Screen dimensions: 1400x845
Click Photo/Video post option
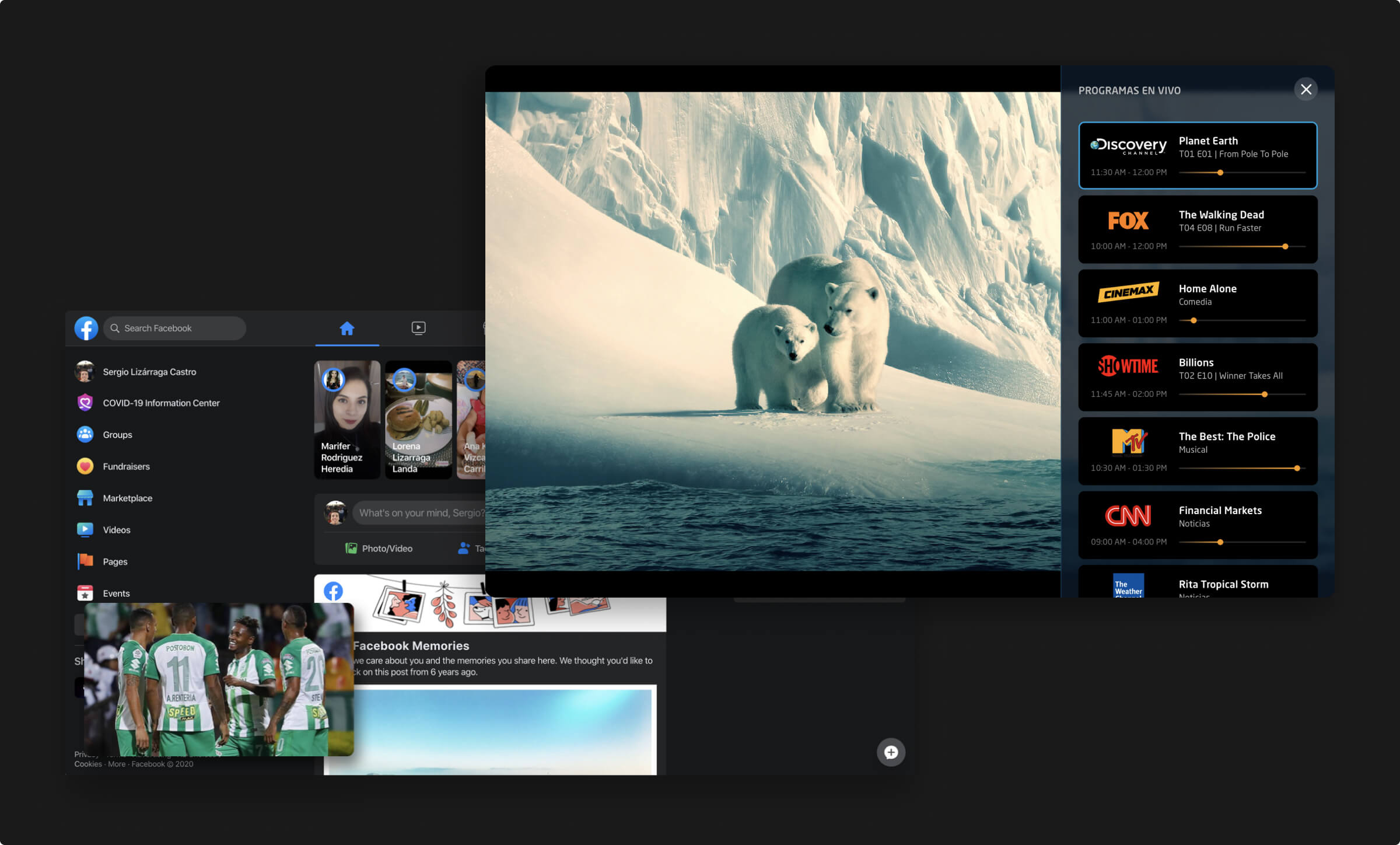[379, 549]
